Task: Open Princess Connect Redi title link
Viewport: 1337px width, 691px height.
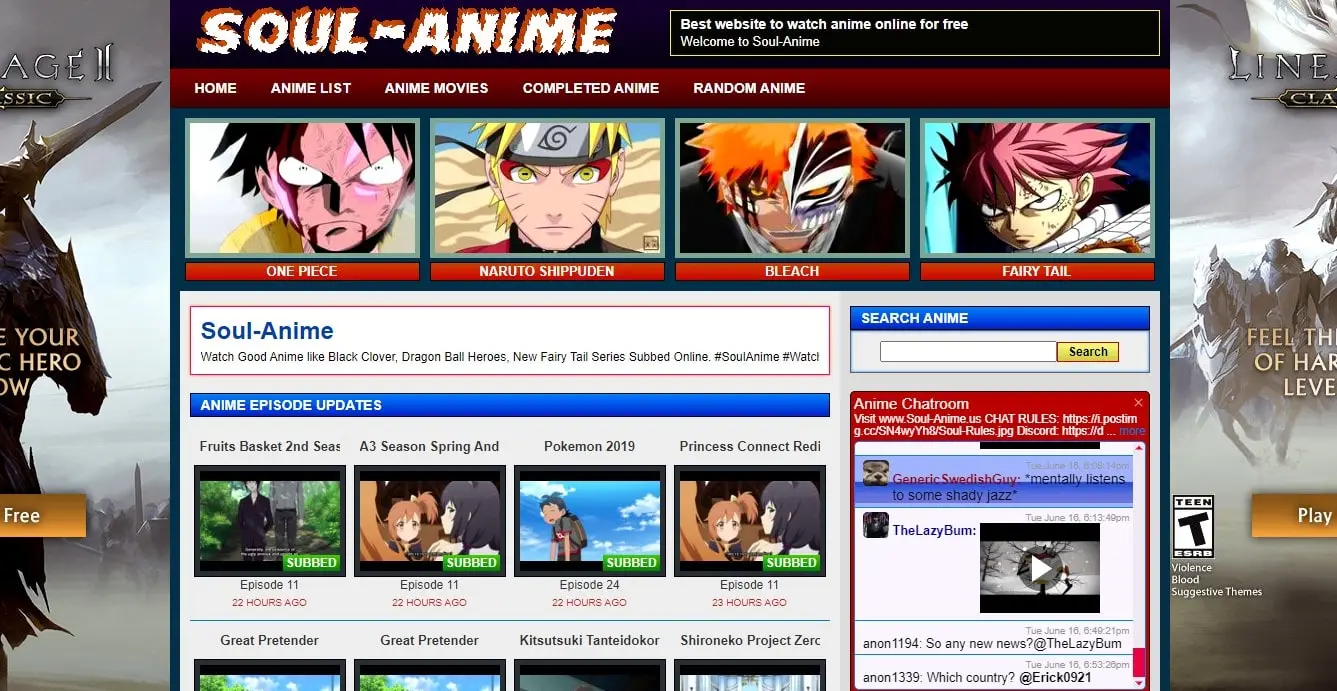Action: (x=750, y=446)
